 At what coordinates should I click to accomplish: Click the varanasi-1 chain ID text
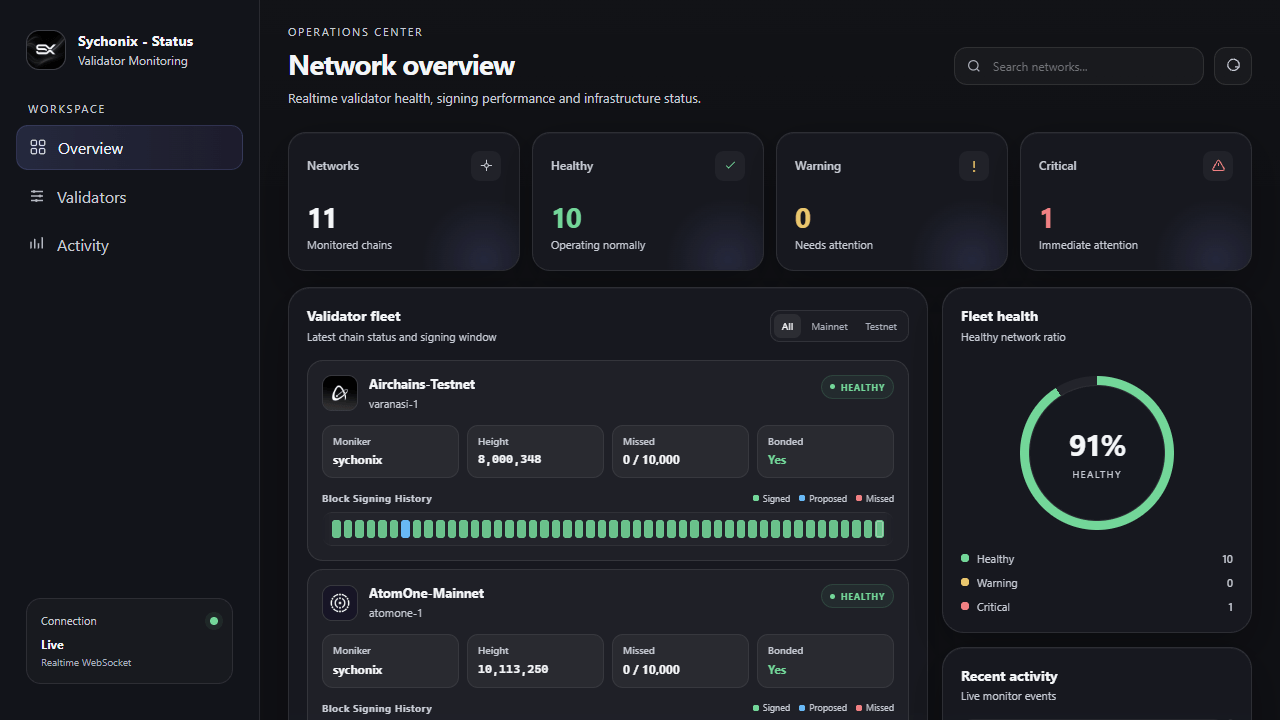[393, 404]
